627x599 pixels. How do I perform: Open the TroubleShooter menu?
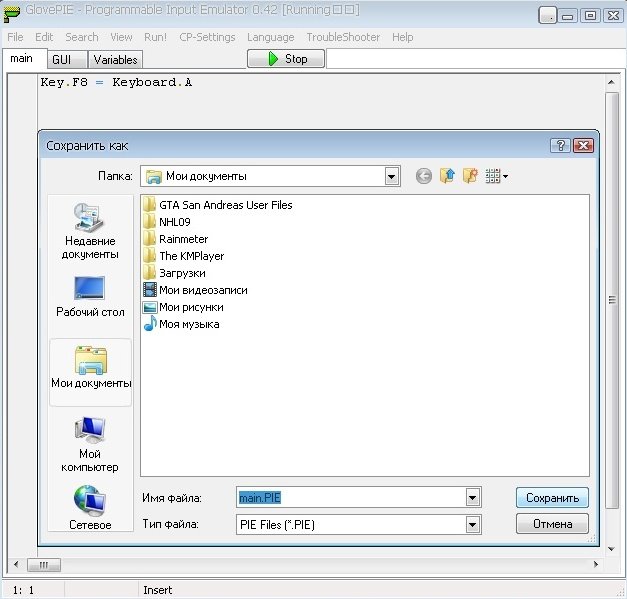(x=343, y=37)
